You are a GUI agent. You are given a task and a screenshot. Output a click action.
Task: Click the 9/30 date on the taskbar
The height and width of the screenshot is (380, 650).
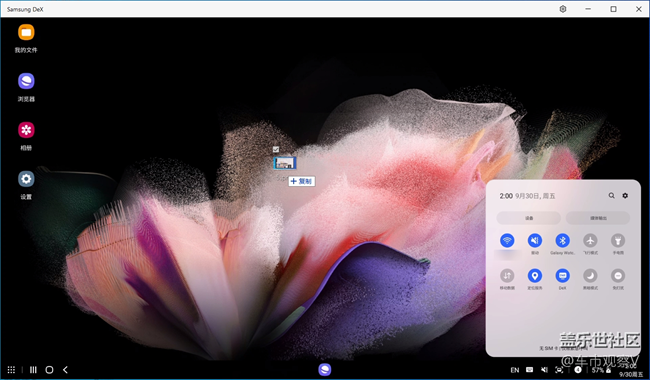631,374
